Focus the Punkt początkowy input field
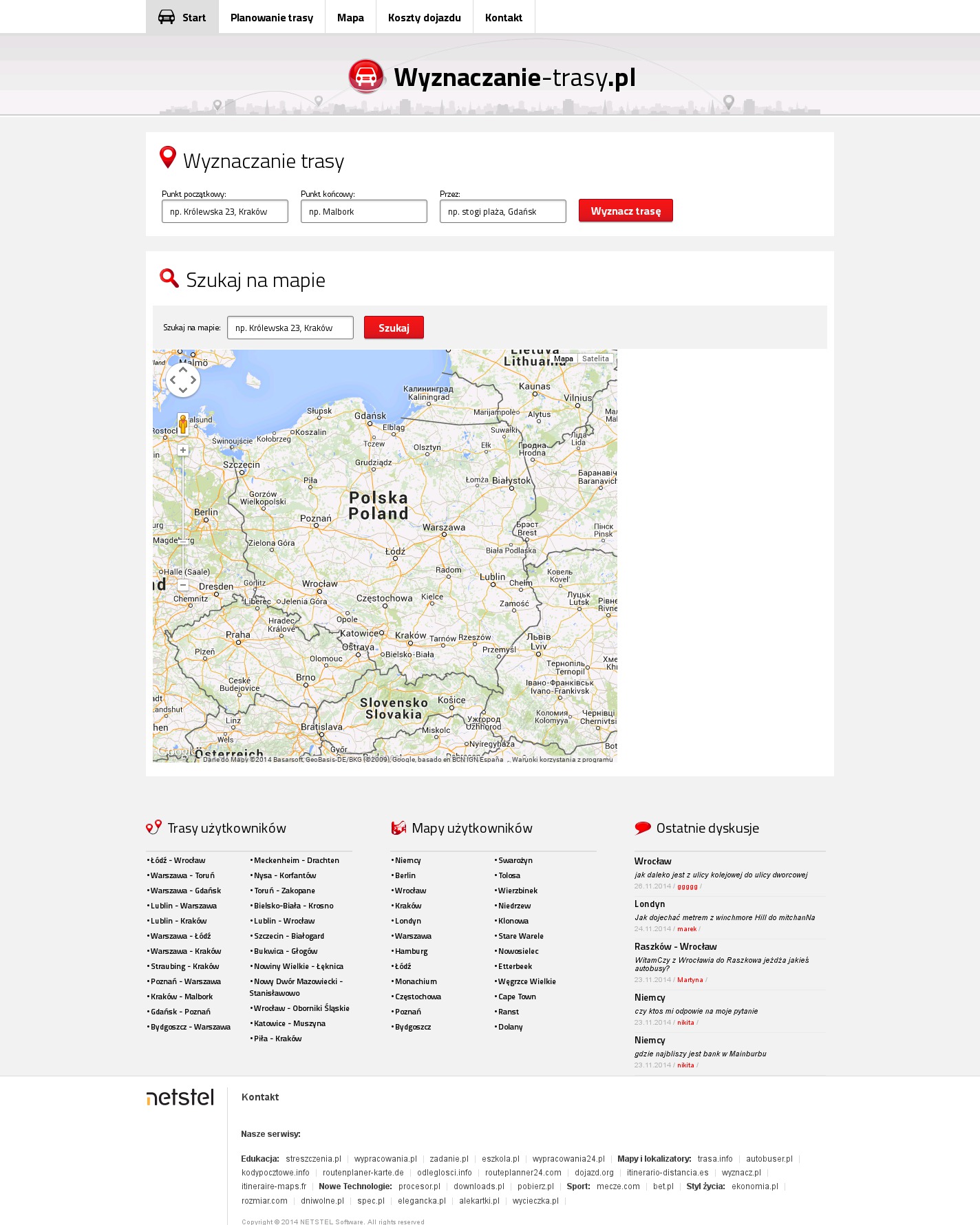The image size is (980, 1225). pyautogui.click(x=225, y=211)
